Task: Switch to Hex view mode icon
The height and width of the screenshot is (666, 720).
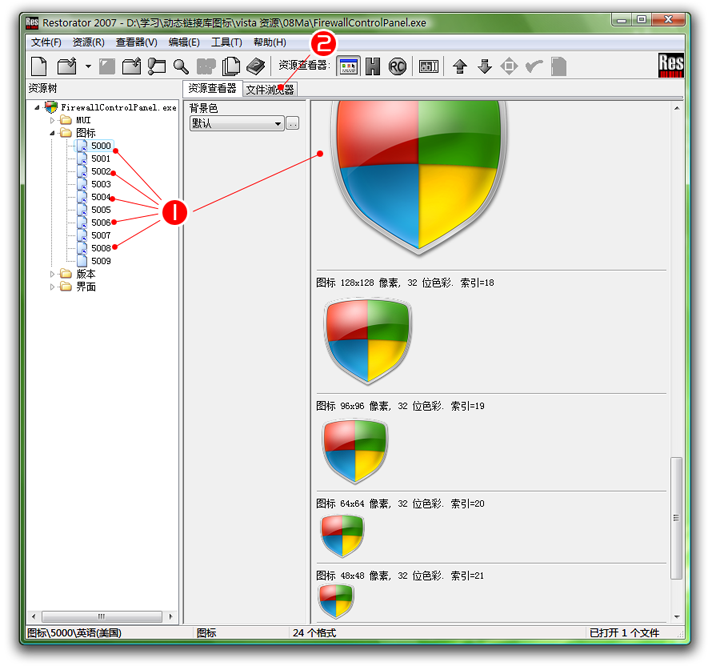Action: click(x=373, y=67)
